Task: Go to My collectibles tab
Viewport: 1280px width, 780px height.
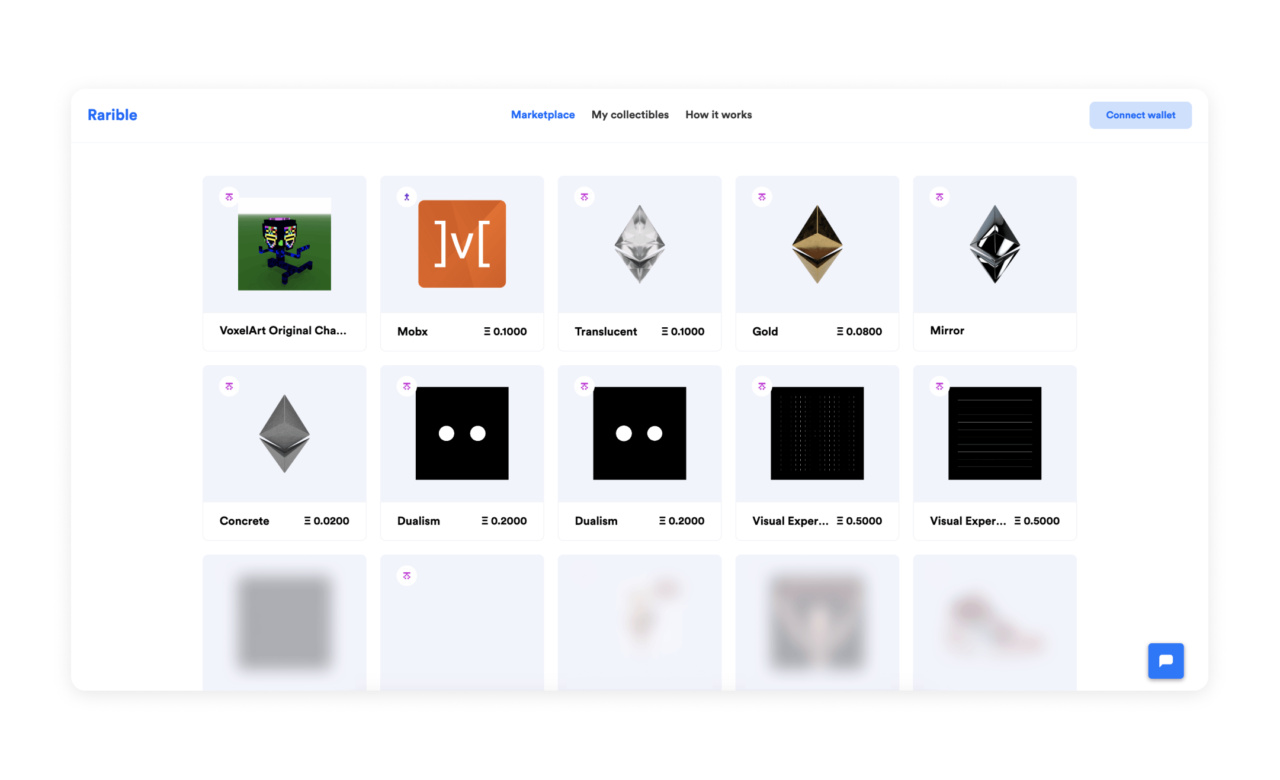Action: tap(630, 115)
